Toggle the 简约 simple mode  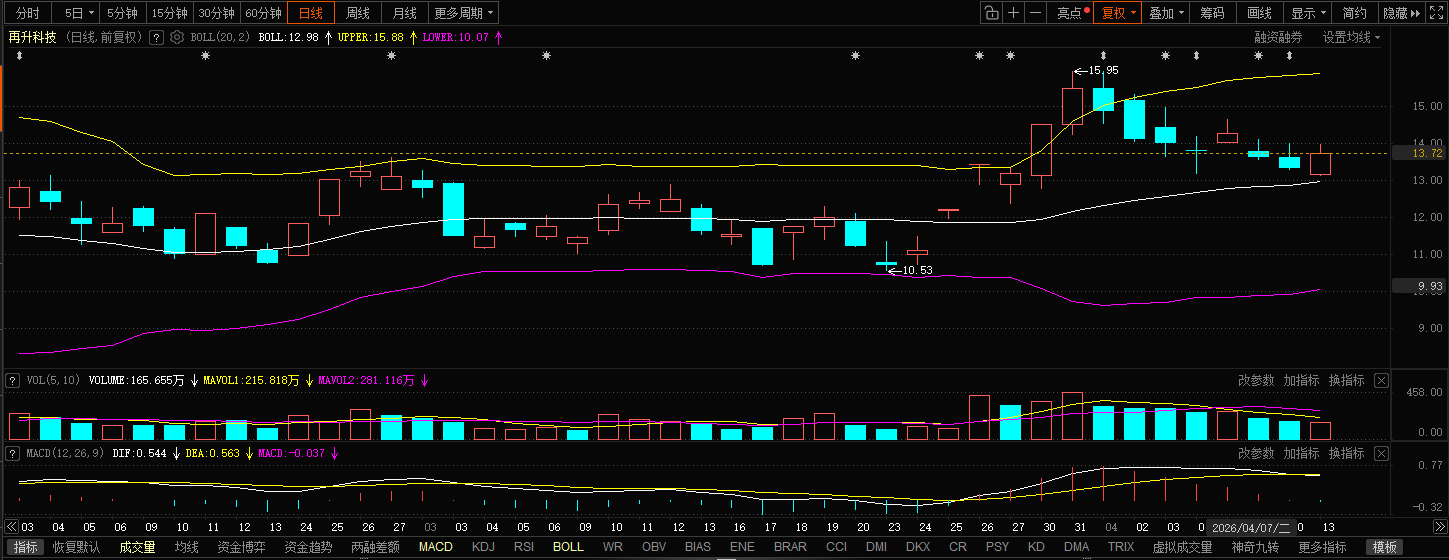pos(1355,13)
